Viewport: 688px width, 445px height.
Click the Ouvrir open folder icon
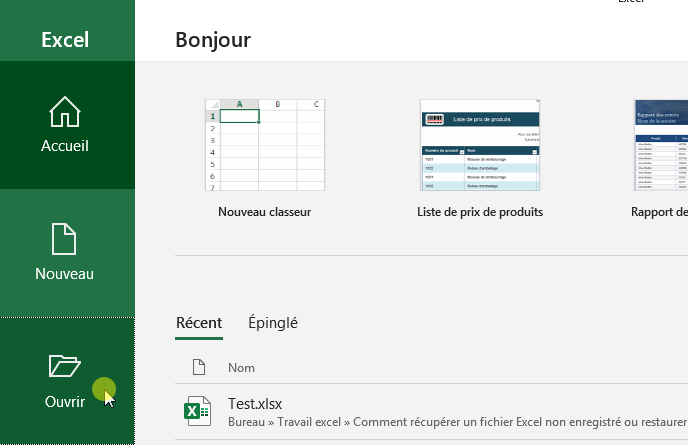tap(65, 366)
